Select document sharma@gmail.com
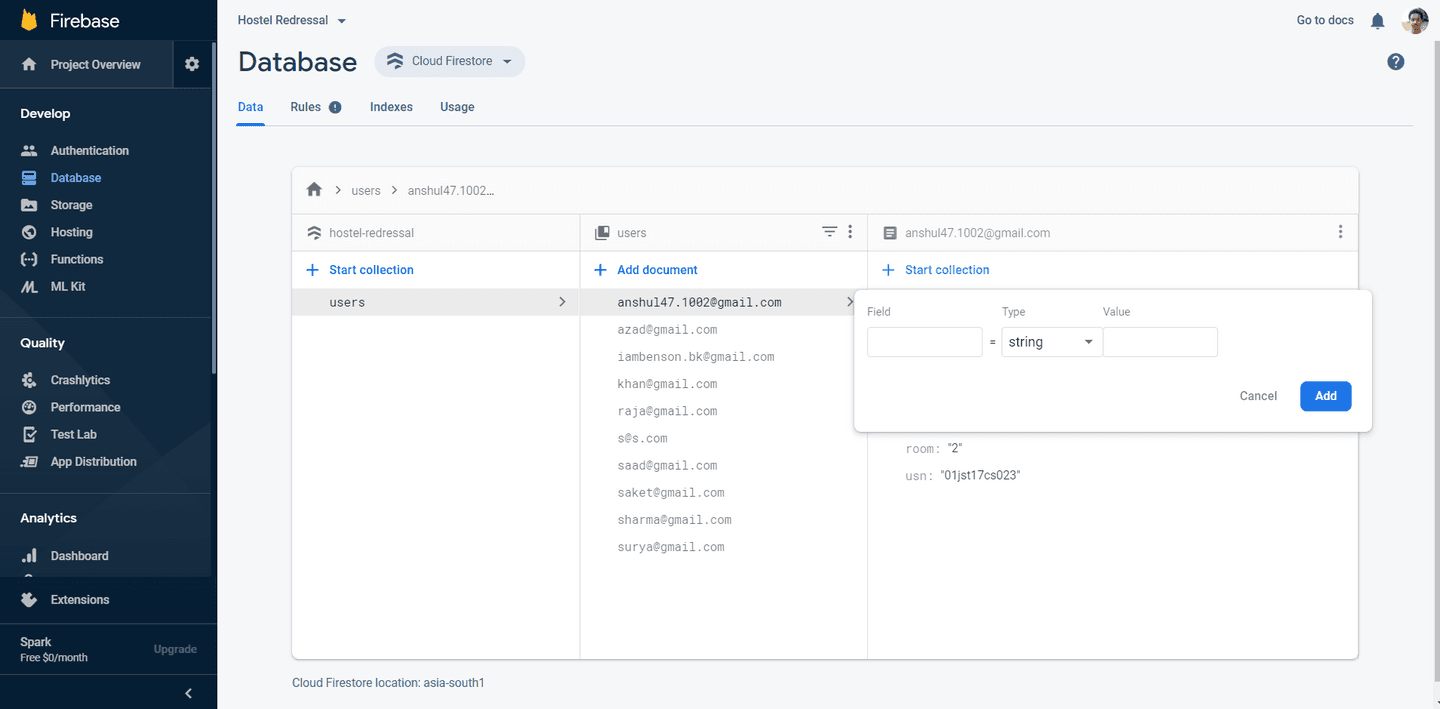The width and height of the screenshot is (1440, 709). (x=674, y=519)
